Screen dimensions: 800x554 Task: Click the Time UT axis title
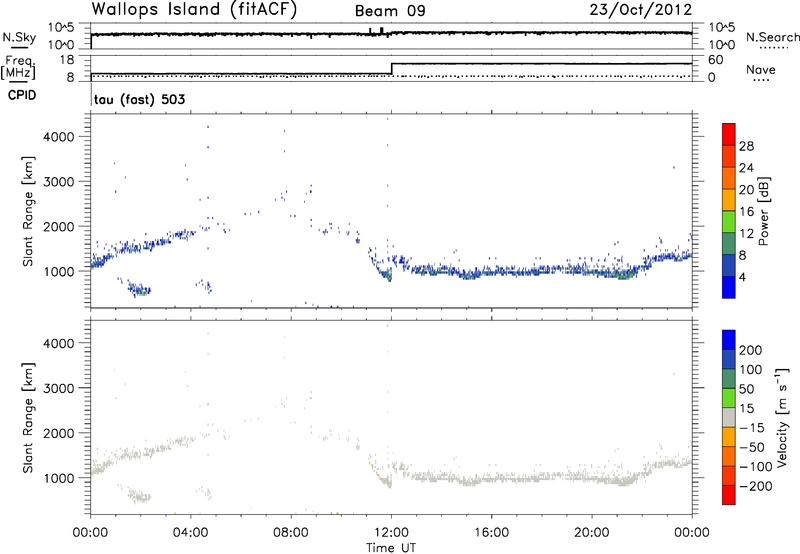tap(391, 548)
